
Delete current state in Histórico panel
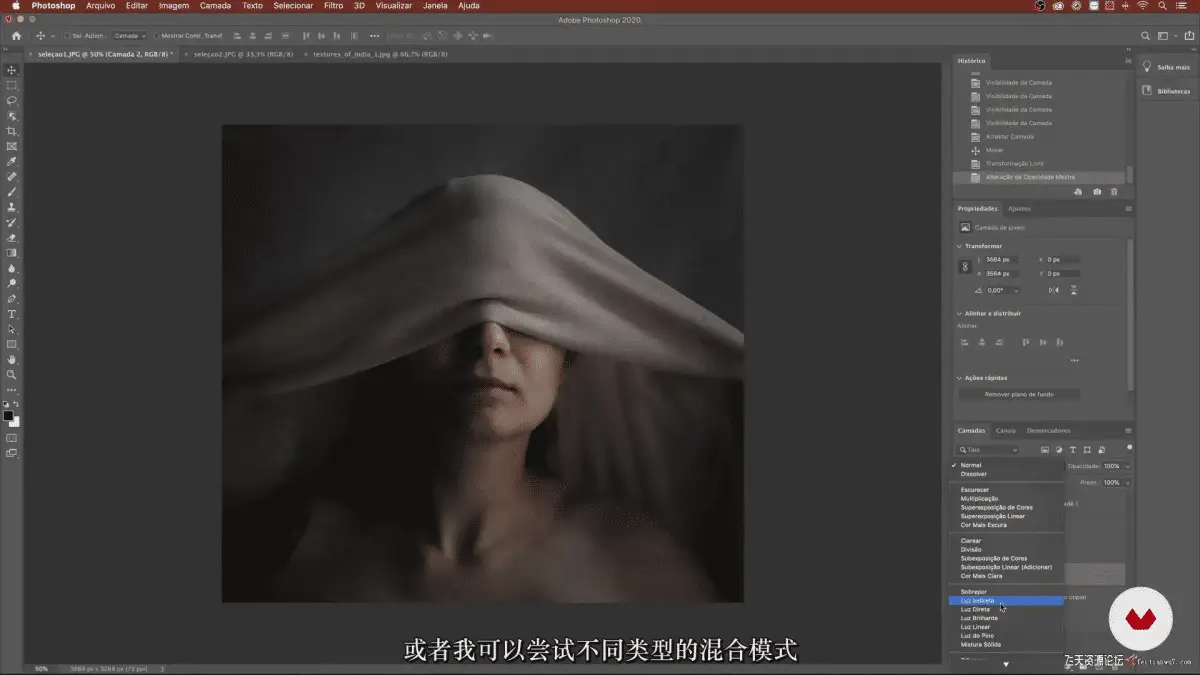[1114, 192]
